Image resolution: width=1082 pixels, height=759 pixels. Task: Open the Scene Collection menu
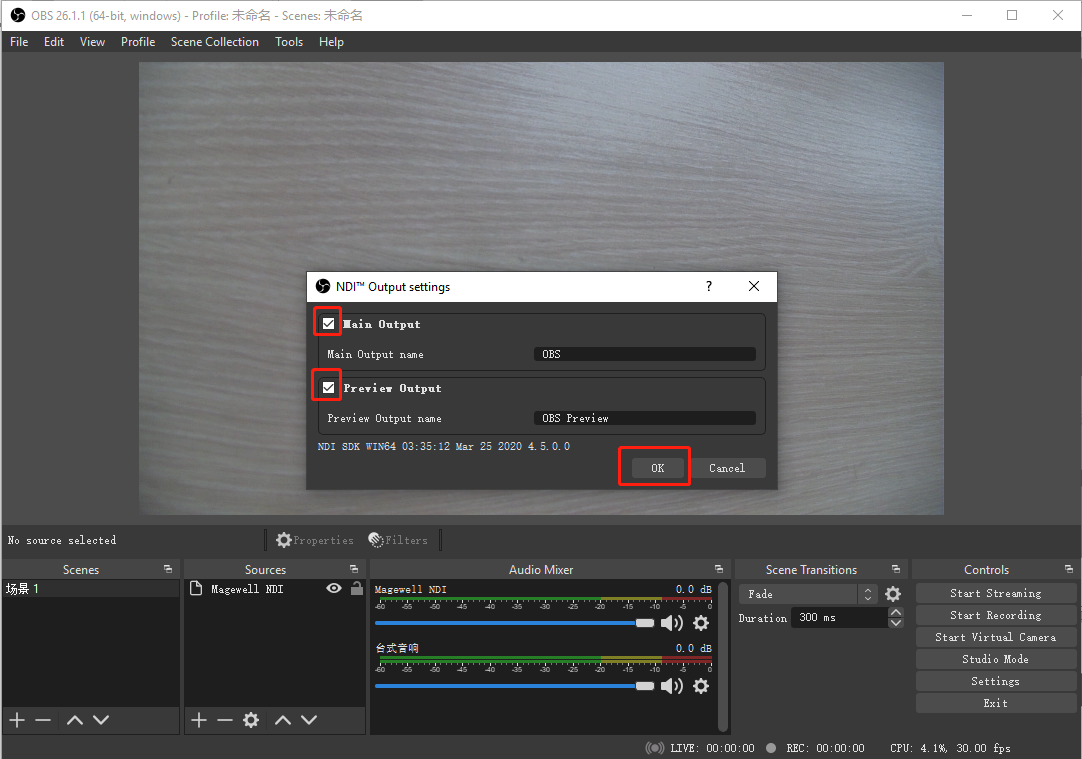(x=215, y=41)
